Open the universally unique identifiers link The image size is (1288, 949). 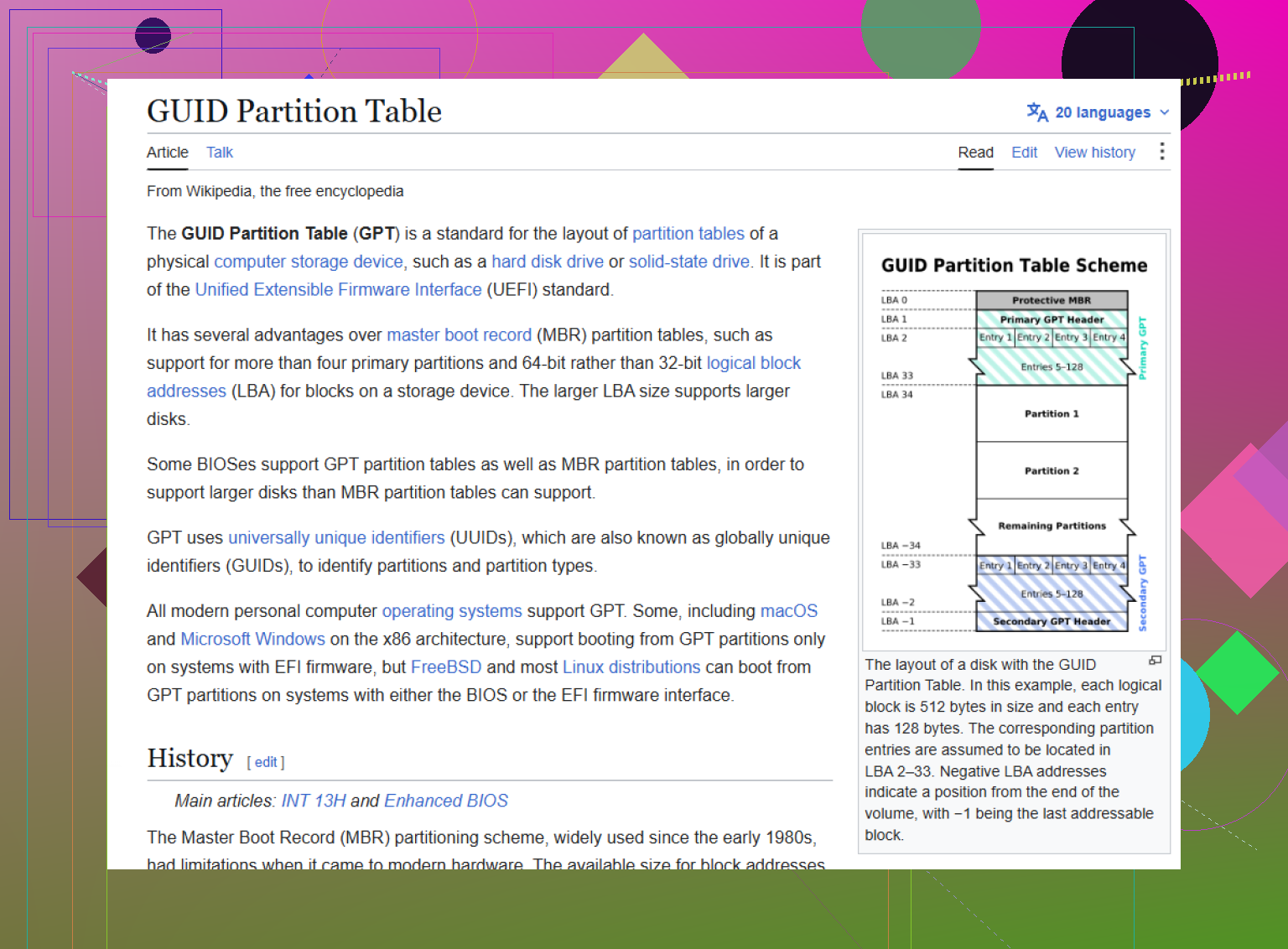[336, 538]
